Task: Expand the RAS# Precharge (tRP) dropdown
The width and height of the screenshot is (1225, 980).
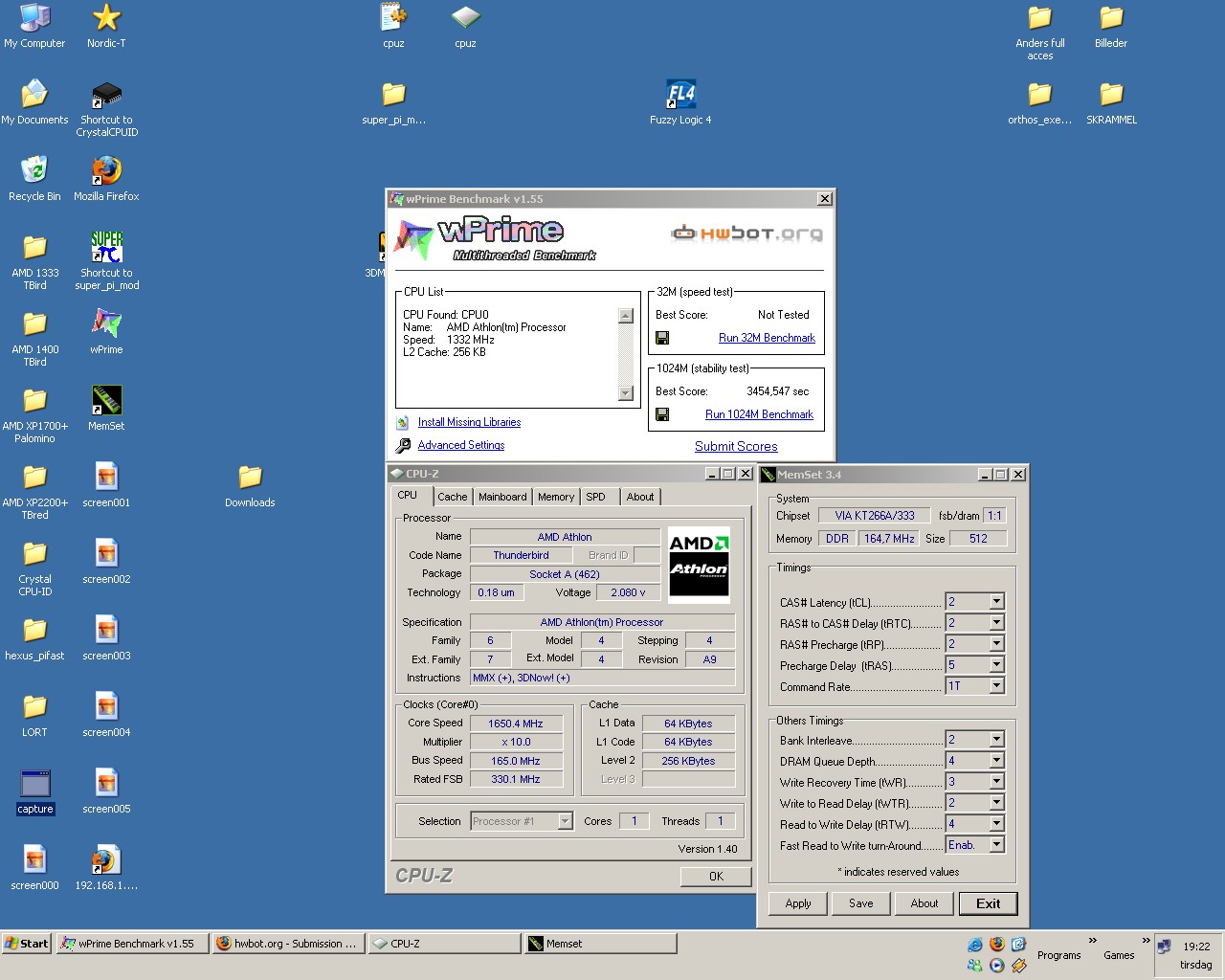Action: click(996, 644)
